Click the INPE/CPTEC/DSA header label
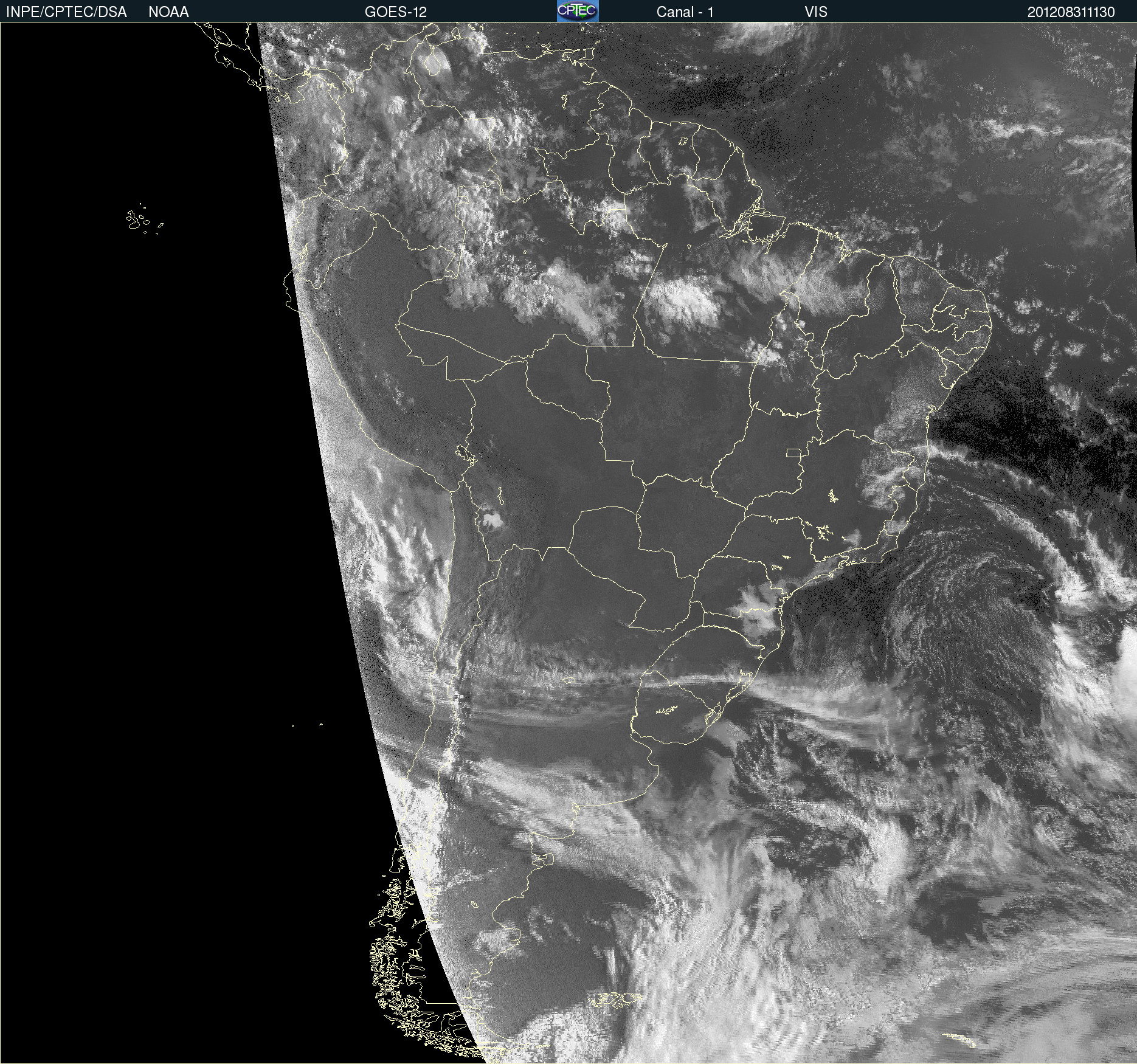 tap(66, 12)
